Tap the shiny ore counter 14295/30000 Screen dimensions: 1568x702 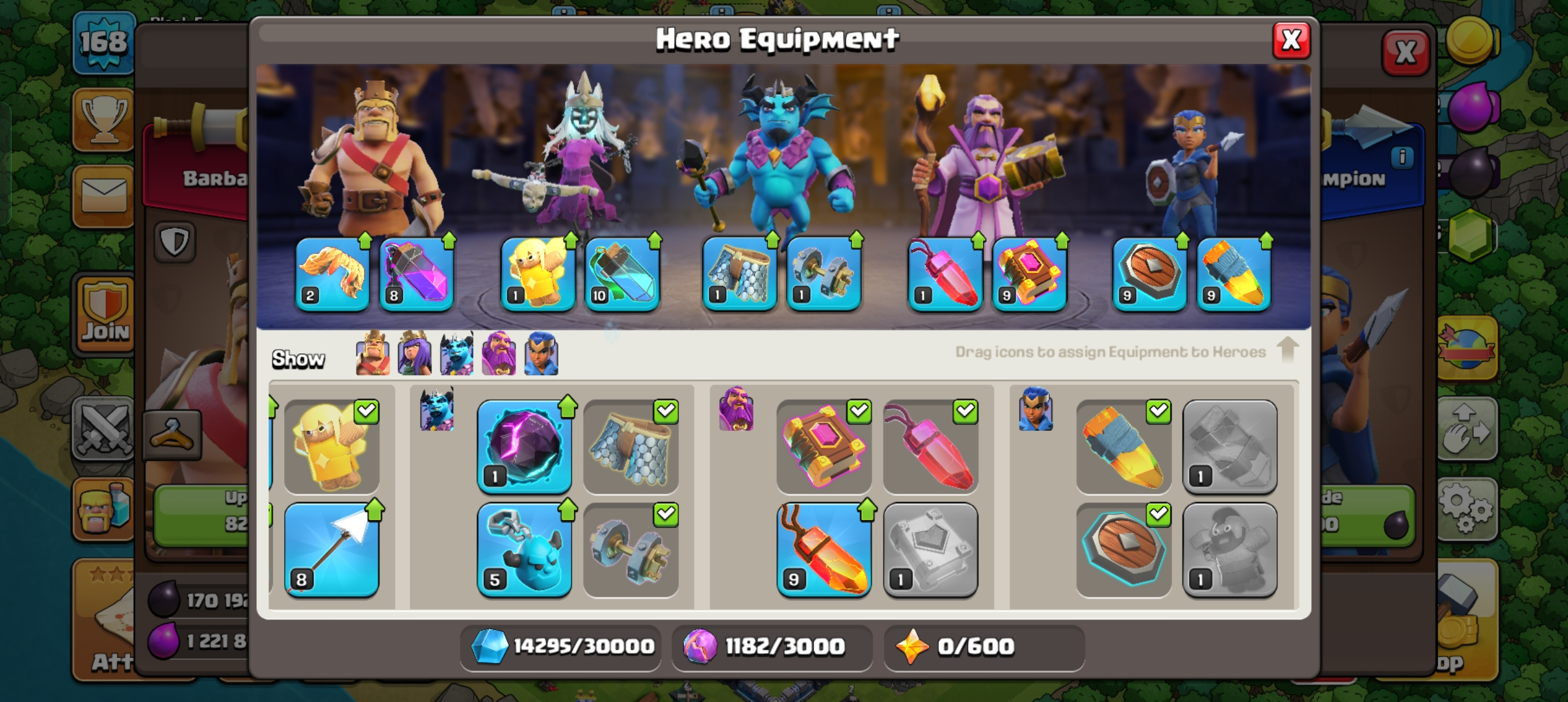pyautogui.click(x=562, y=647)
